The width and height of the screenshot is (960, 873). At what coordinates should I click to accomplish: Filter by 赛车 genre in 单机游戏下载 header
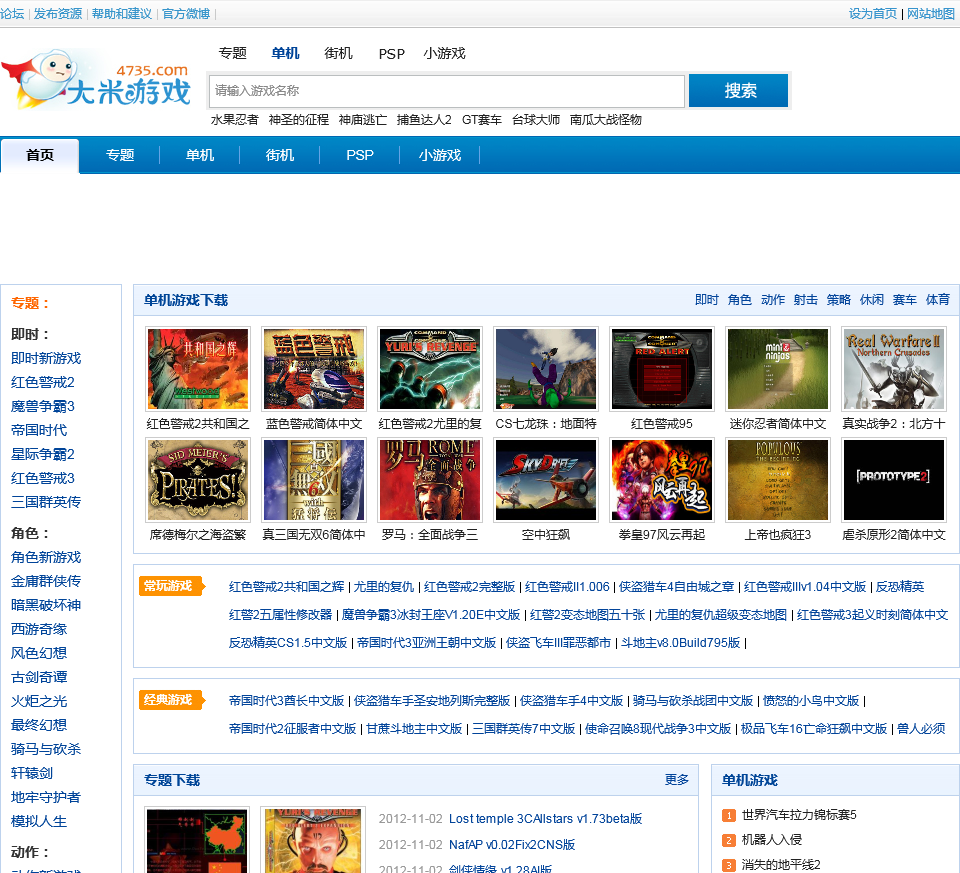point(905,299)
